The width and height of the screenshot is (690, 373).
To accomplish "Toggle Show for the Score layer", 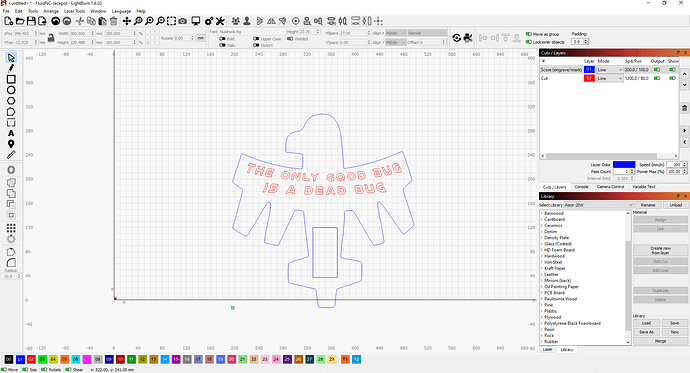I will (x=672, y=69).
